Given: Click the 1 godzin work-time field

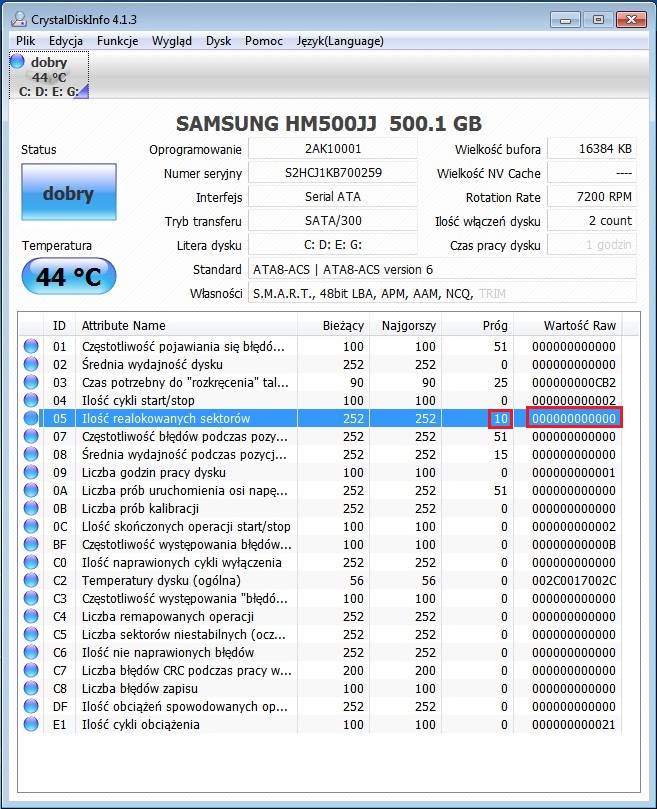Looking at the screenshot, I should pos(592,245).
